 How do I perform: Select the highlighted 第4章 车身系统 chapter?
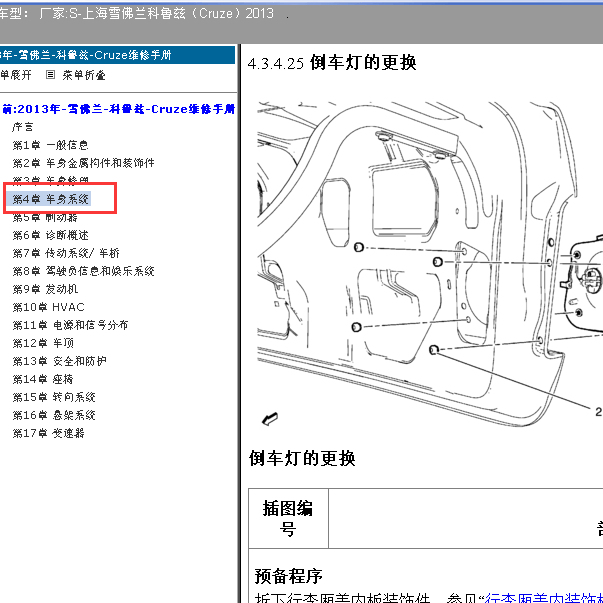tap(51, 199)
